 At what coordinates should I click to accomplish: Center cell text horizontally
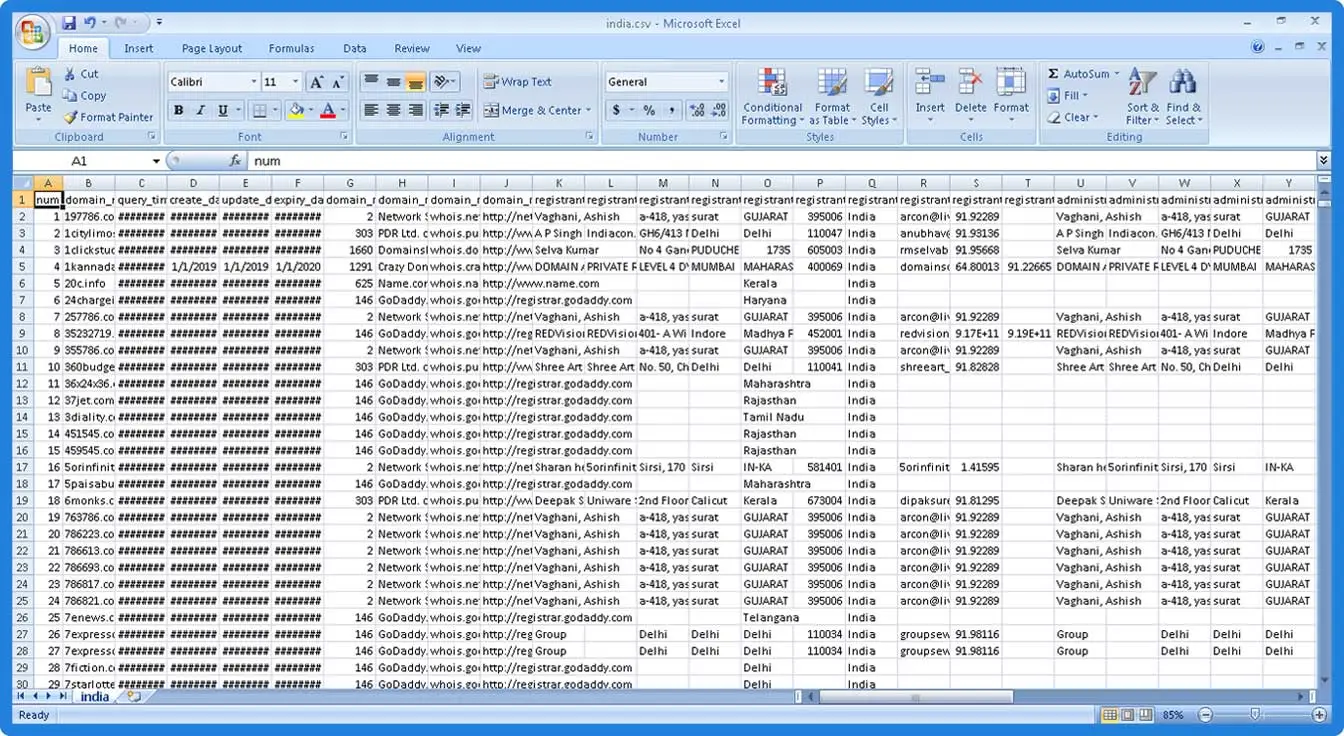coord(393,110)
